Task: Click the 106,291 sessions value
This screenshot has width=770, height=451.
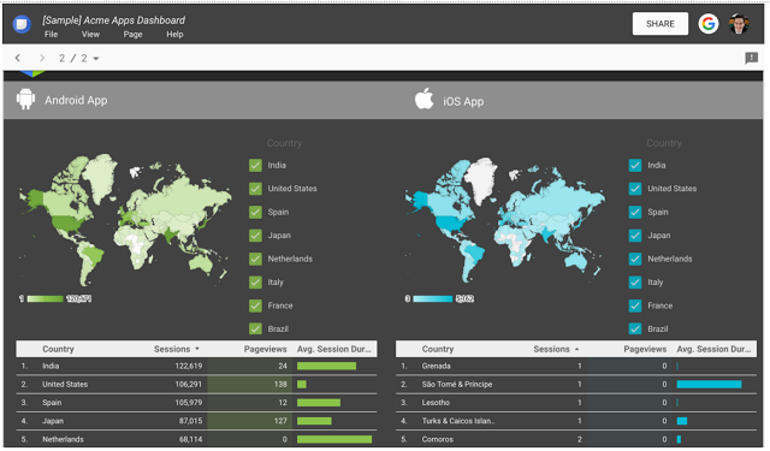Action: (189, 384)
